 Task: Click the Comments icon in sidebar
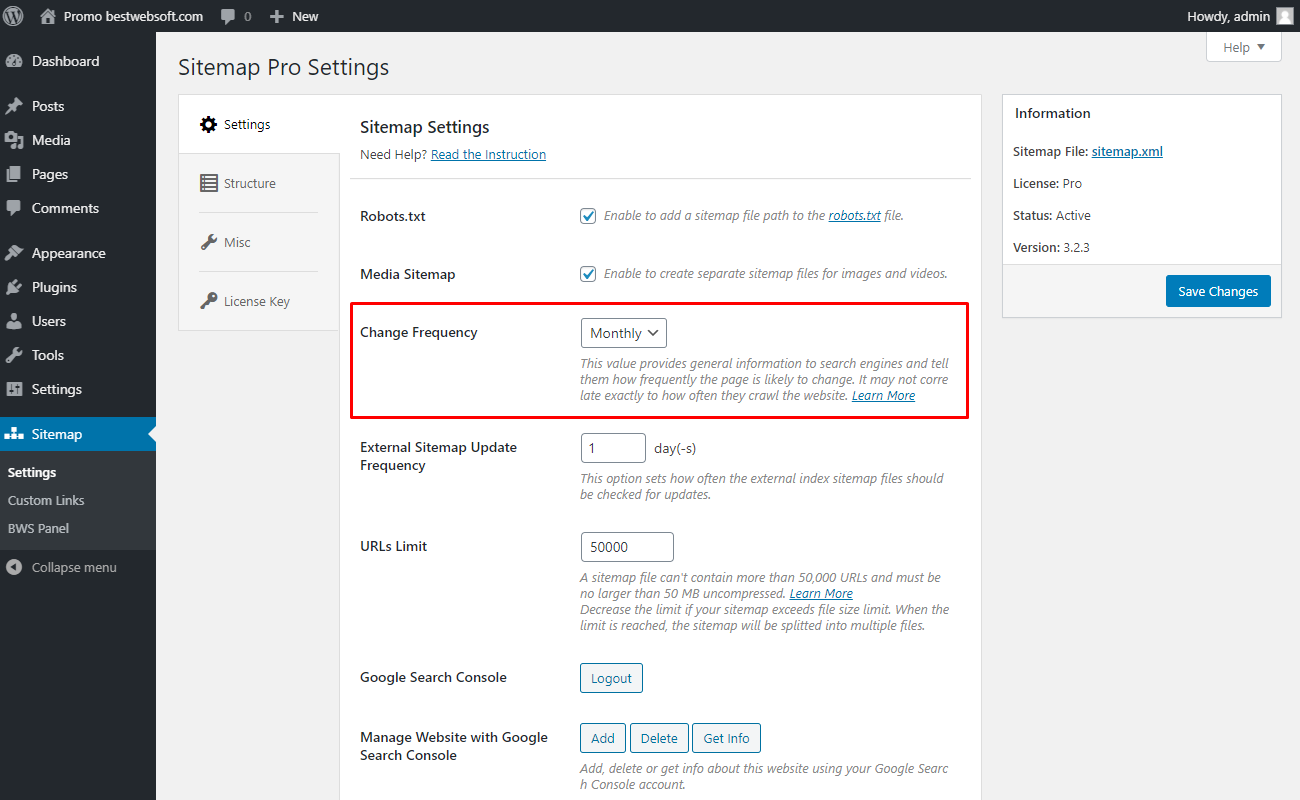click(x=14, y=208)
